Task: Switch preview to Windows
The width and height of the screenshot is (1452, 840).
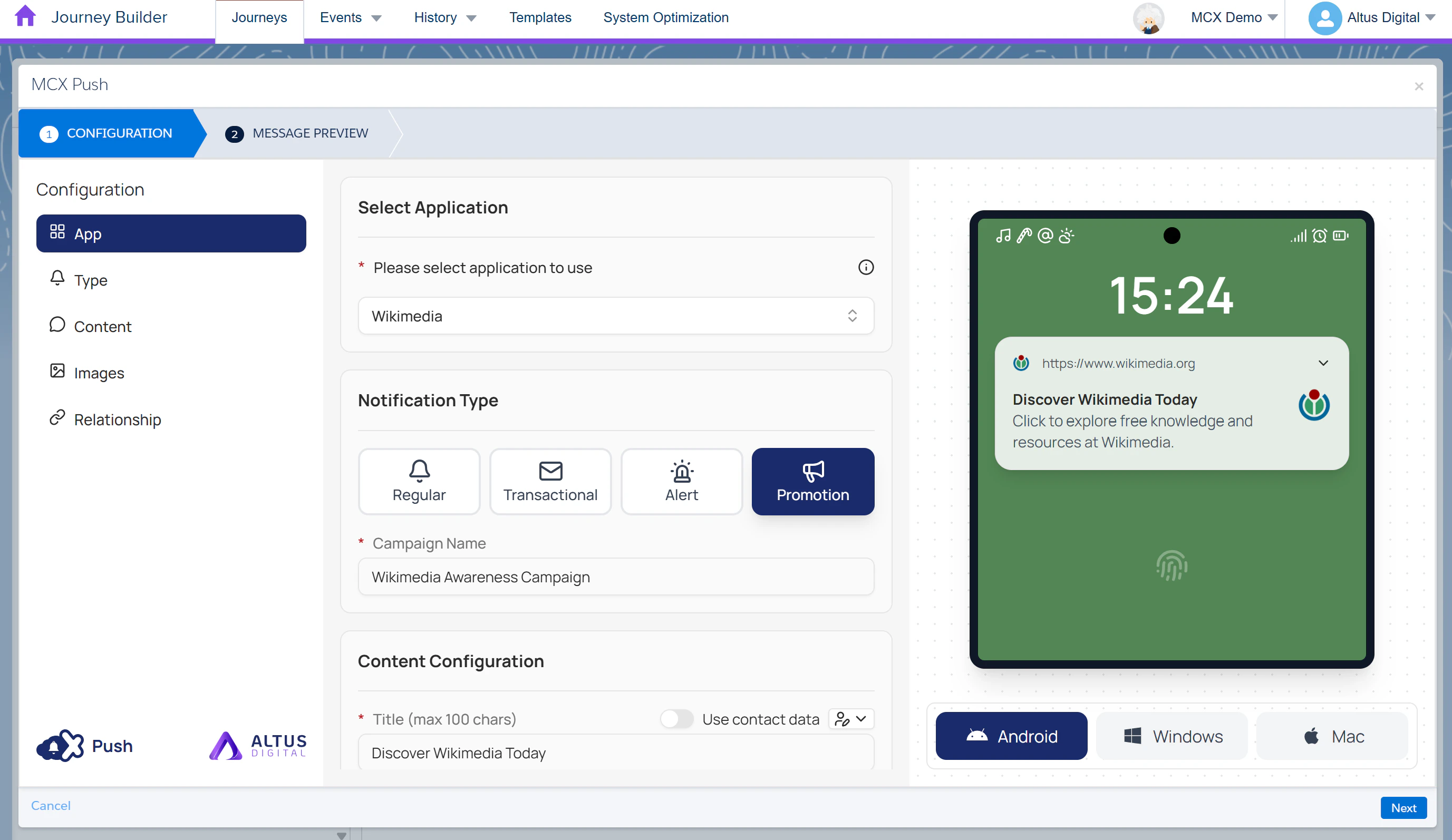Action: [x=1172, y=736]
